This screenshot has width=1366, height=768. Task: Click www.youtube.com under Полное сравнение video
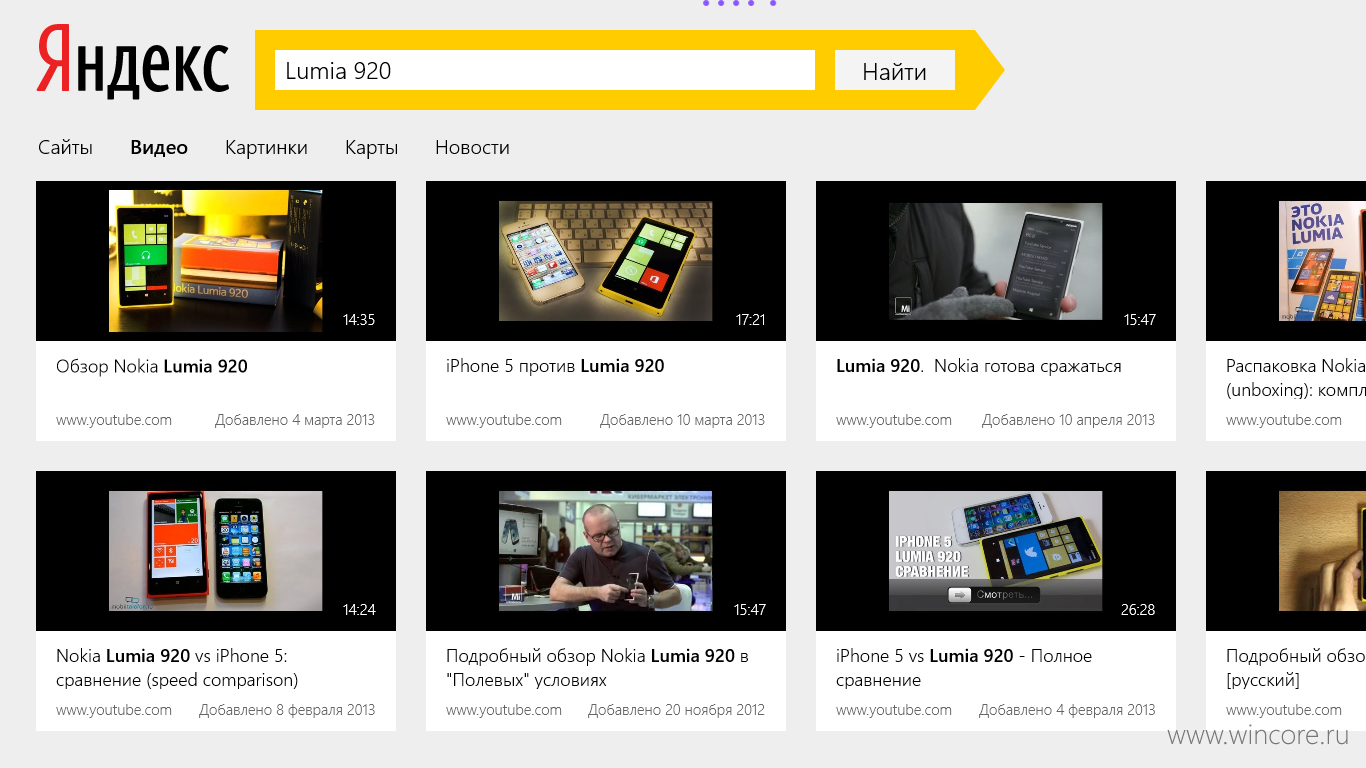click(x=894, y=710)
